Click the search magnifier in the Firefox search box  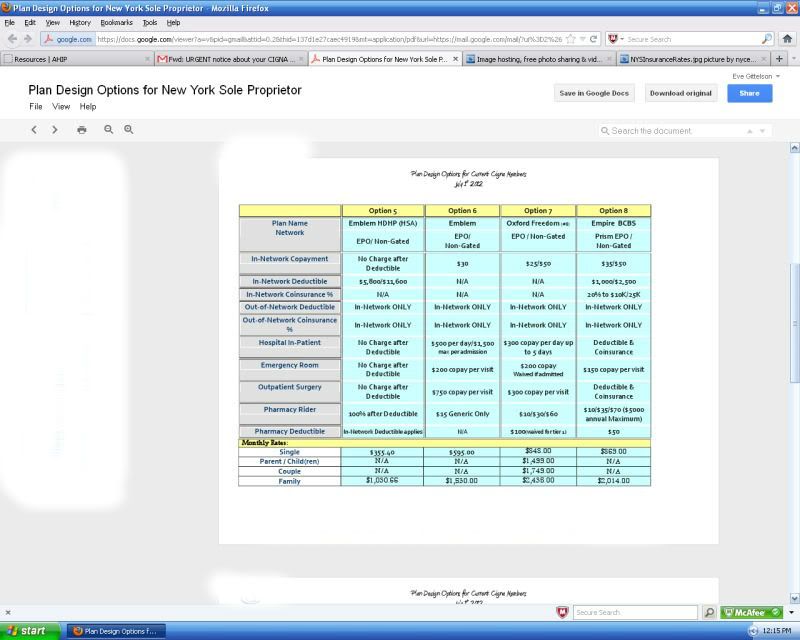coord(767,39)
